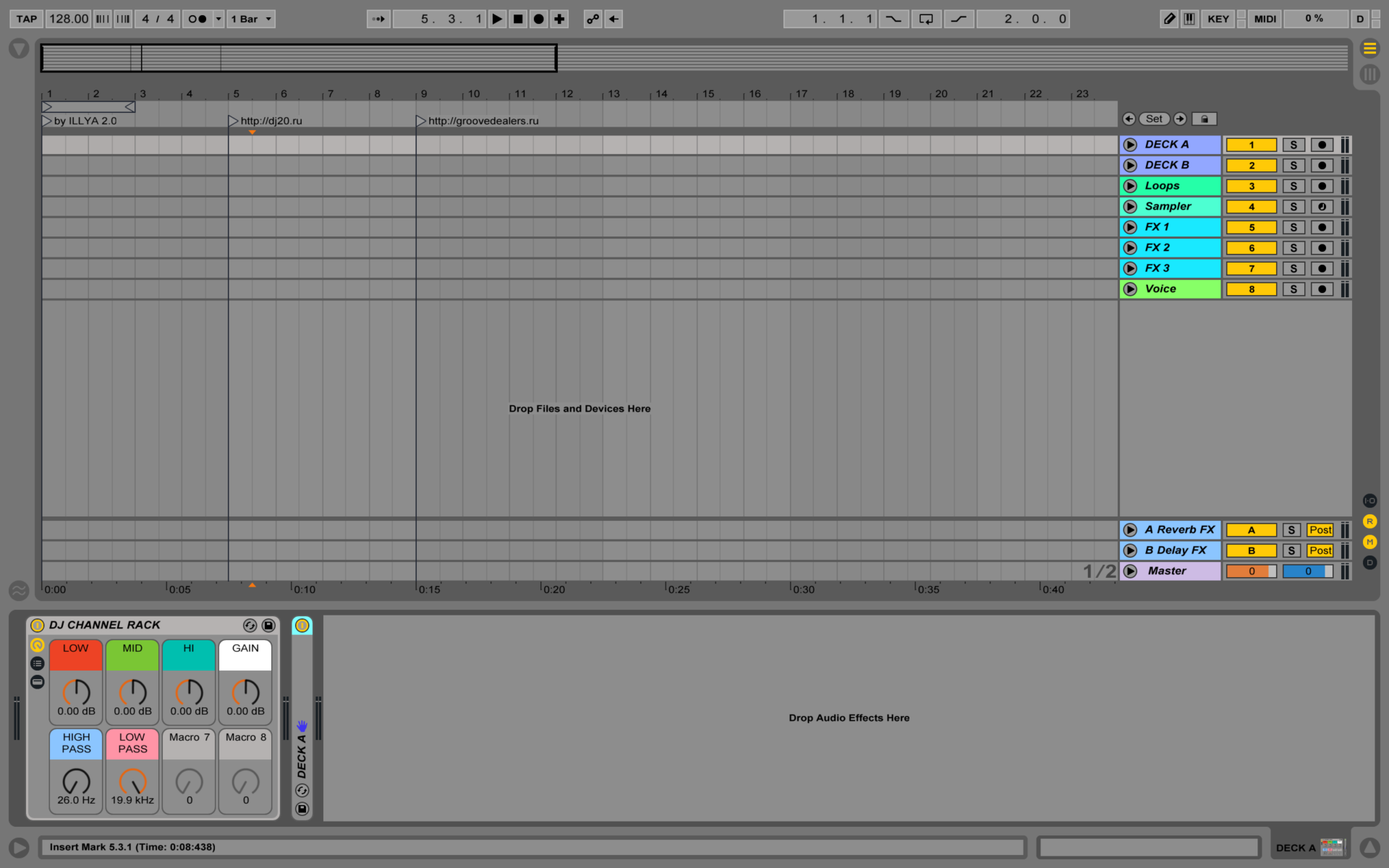Toggle the track Delay D button
The width and height of the screenshot is (1389, 868).
(x=1369, y=563)
